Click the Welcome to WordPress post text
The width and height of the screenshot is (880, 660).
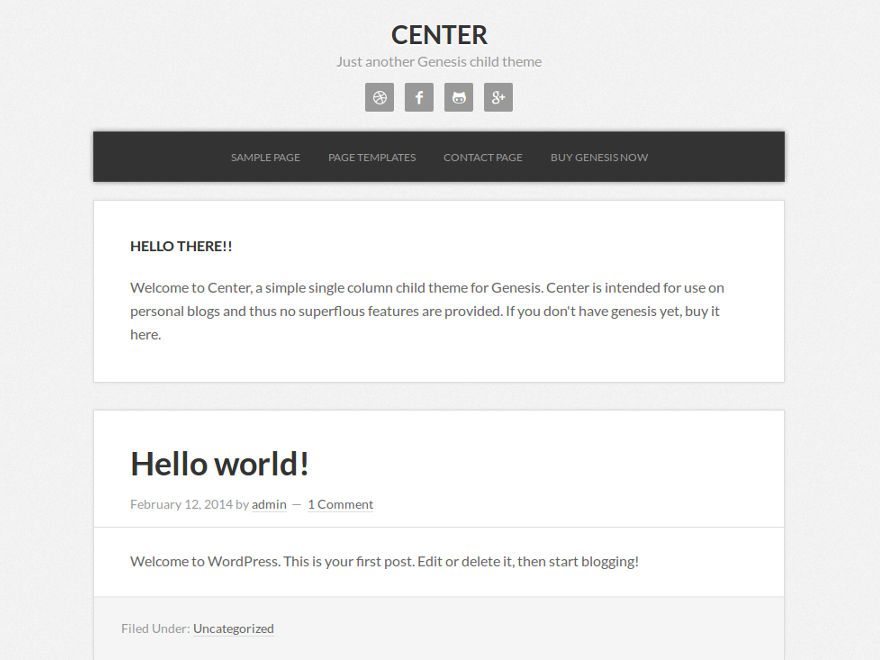[x=384, y=561]
